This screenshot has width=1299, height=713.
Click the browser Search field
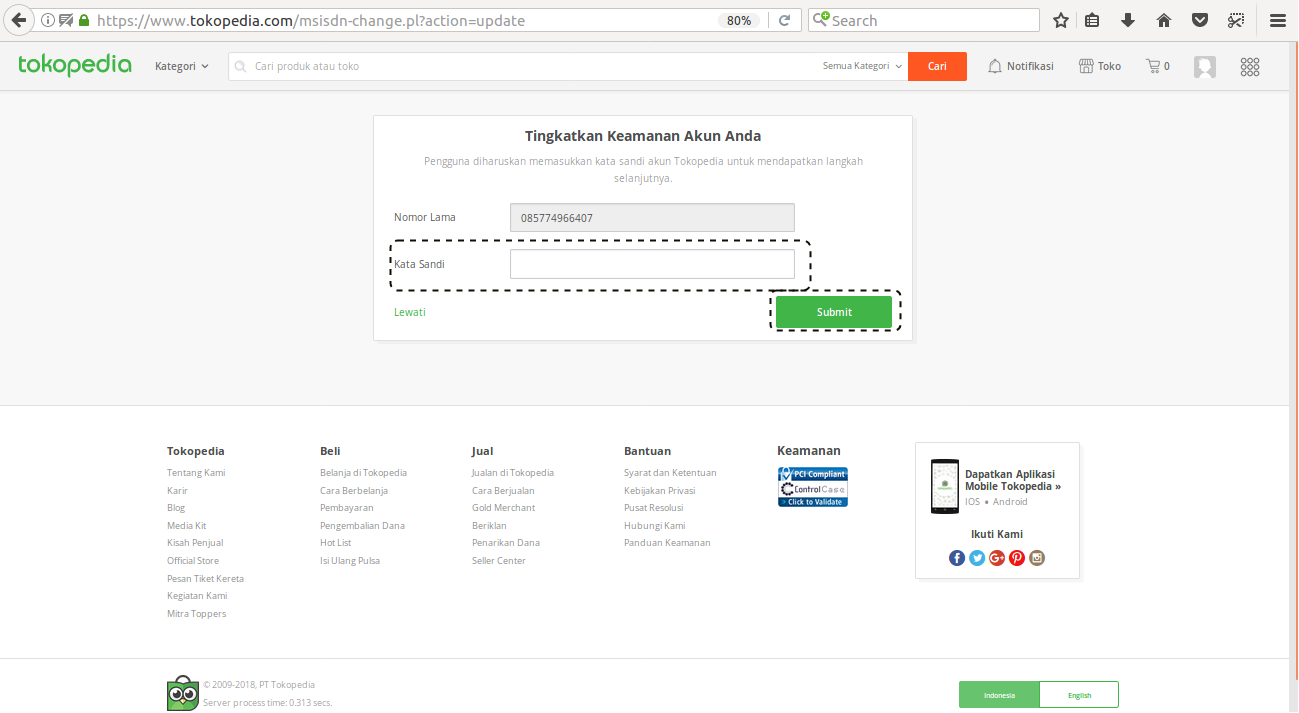click(924, 20)
